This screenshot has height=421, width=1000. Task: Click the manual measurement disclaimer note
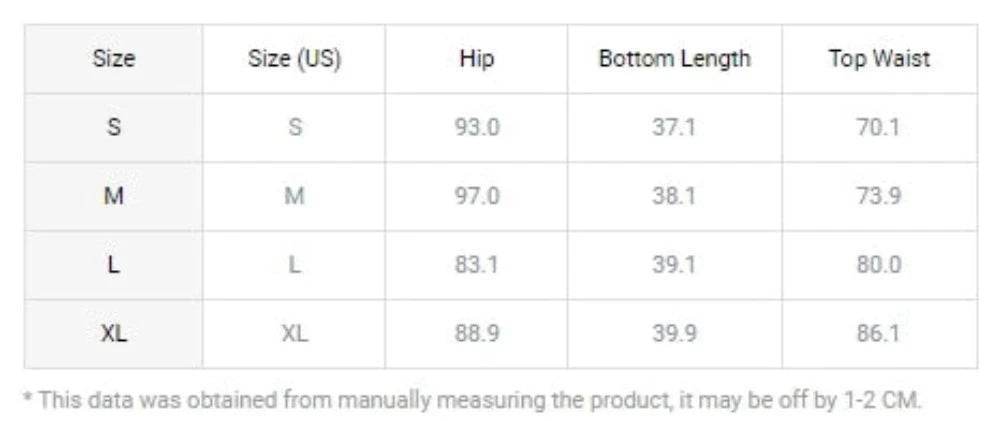tap(472, 400)
